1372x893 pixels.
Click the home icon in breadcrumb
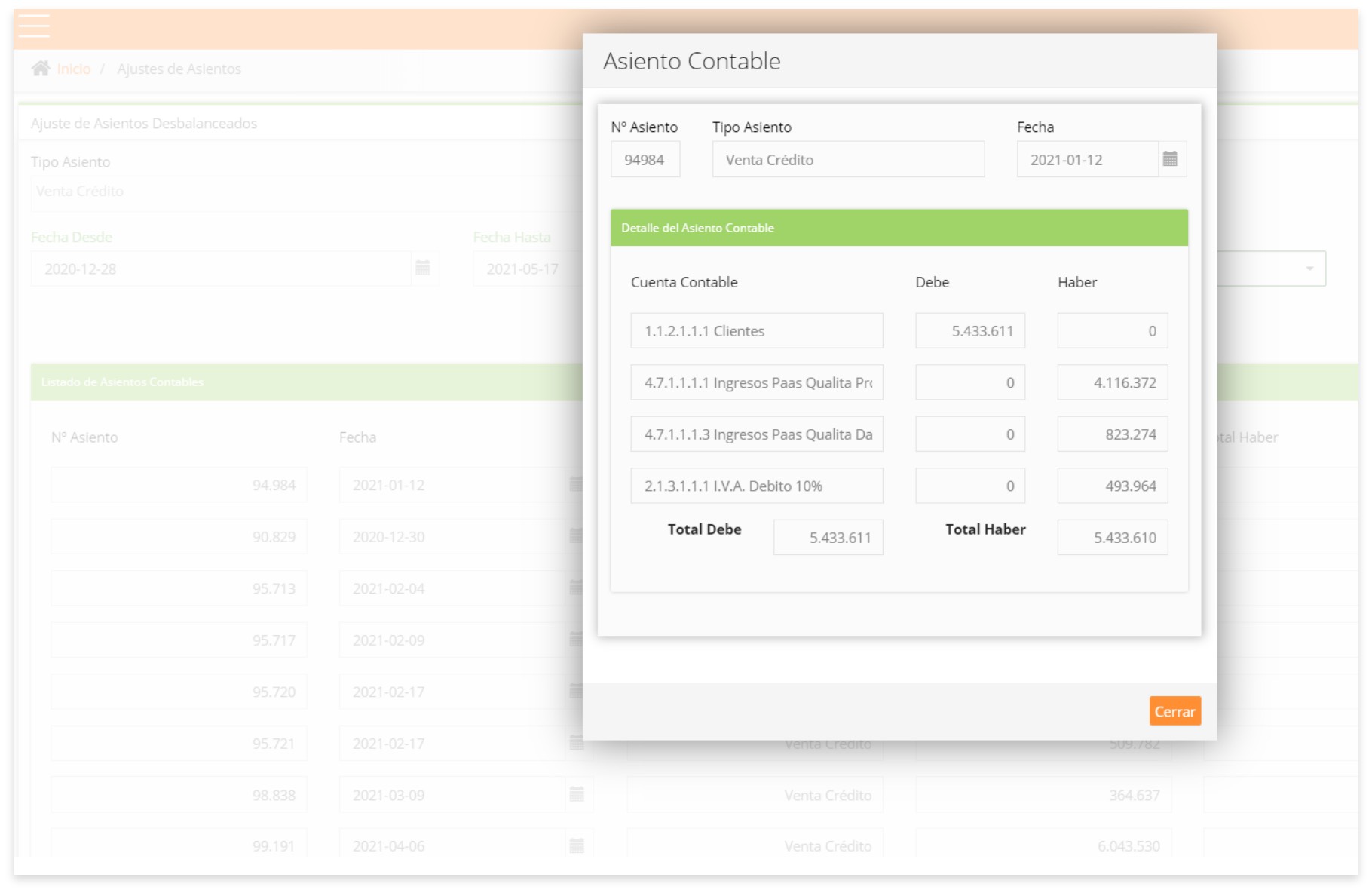[41, 69]
